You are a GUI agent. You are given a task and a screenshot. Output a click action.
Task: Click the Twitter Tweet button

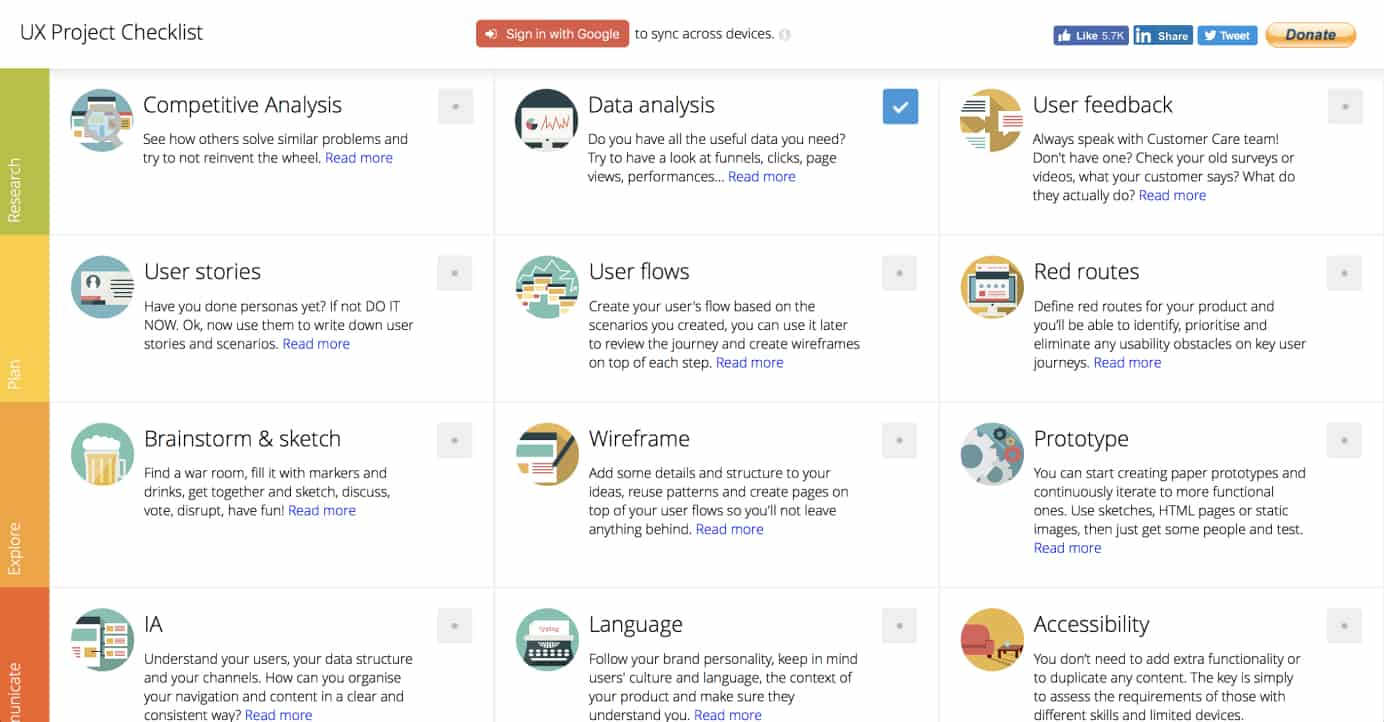[1227, 36]
